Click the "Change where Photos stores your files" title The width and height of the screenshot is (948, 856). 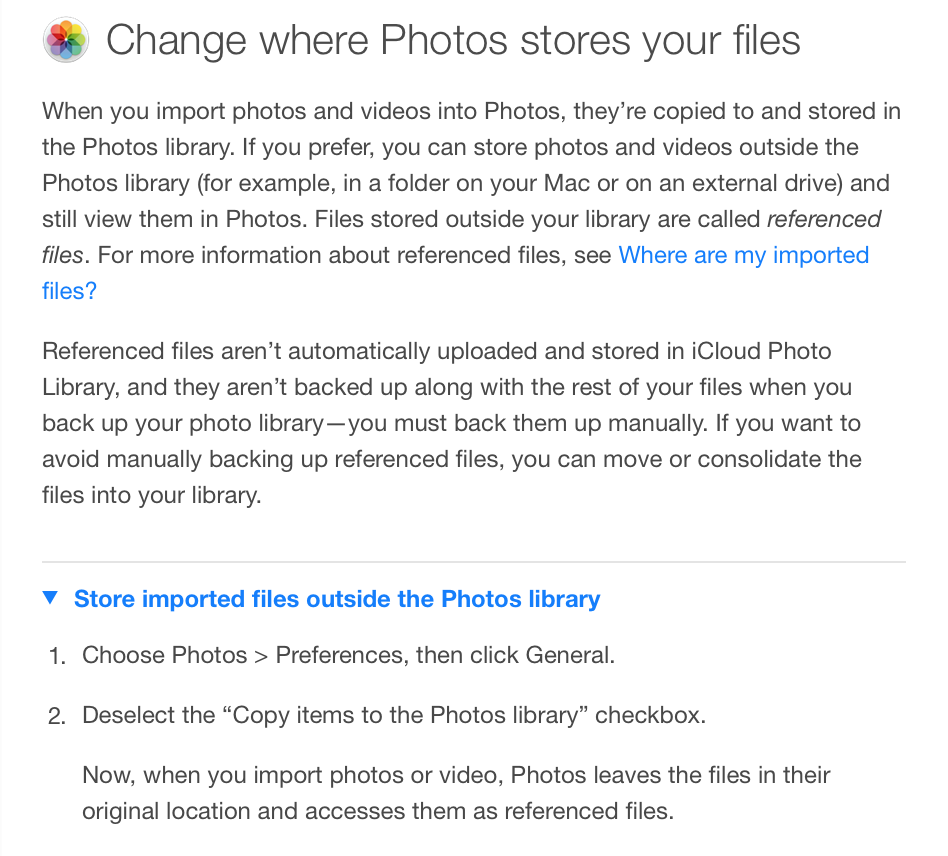(453, 41)
